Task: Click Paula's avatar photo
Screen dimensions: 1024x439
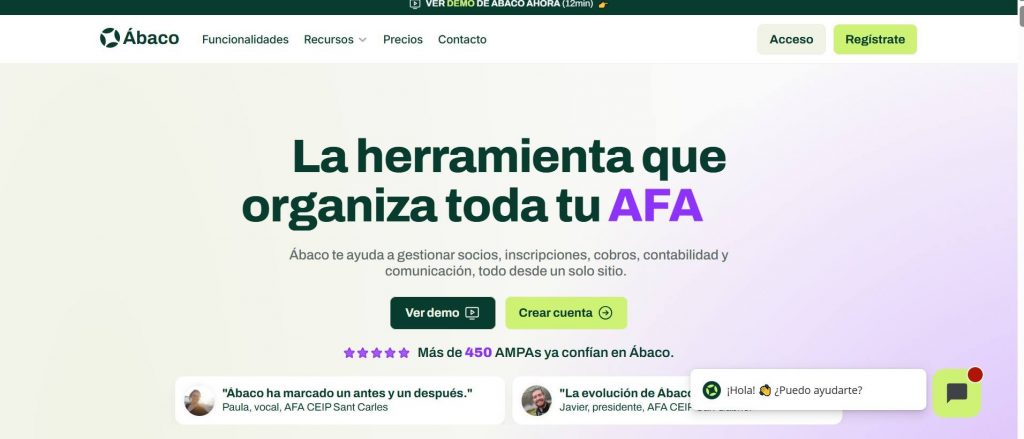Action: click(199, 400)
